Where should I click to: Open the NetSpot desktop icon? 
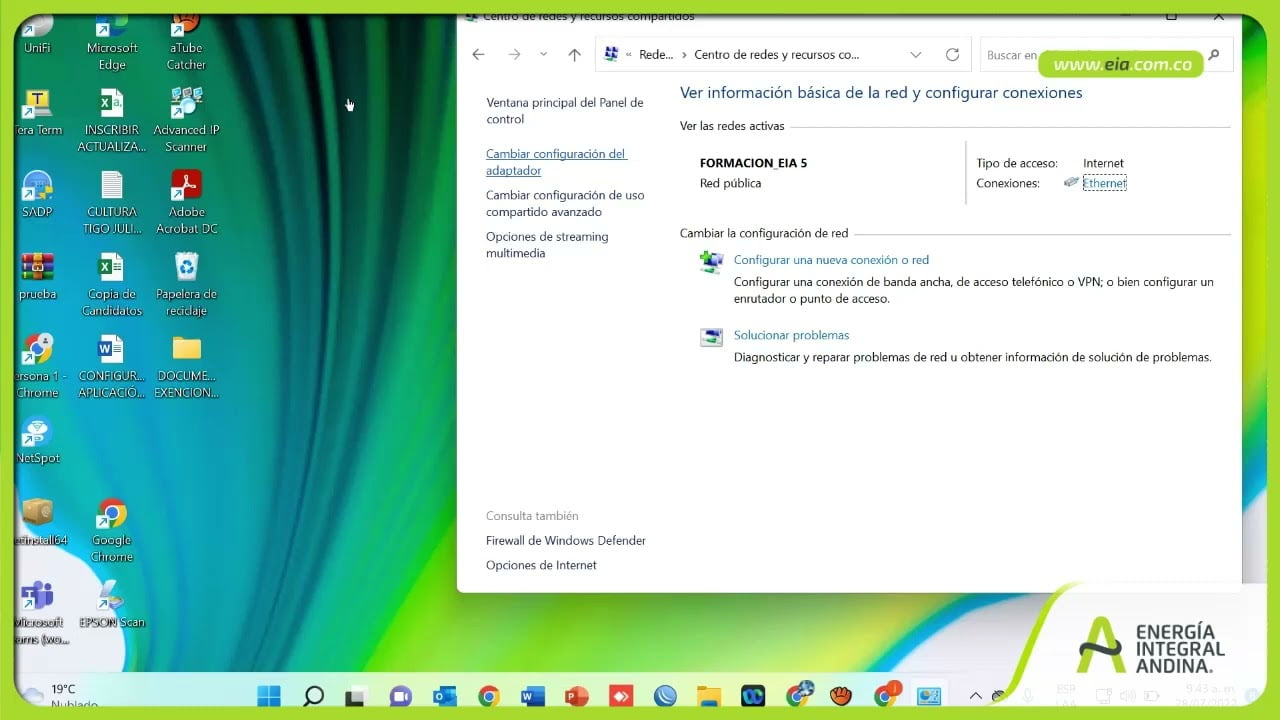37,433
